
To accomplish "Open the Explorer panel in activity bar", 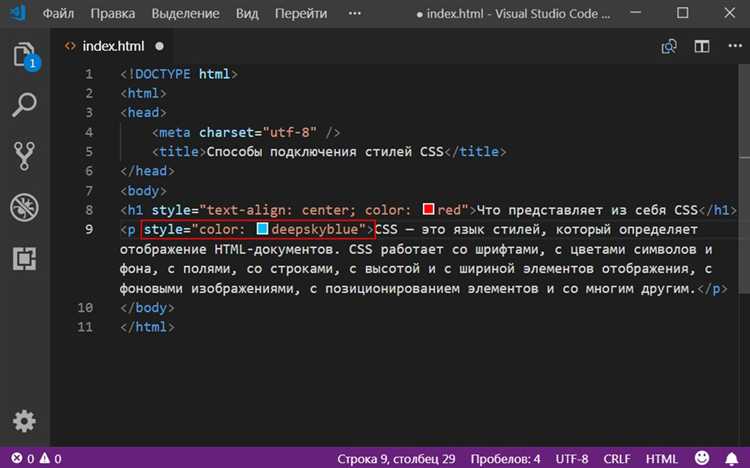I will [24, 55].
